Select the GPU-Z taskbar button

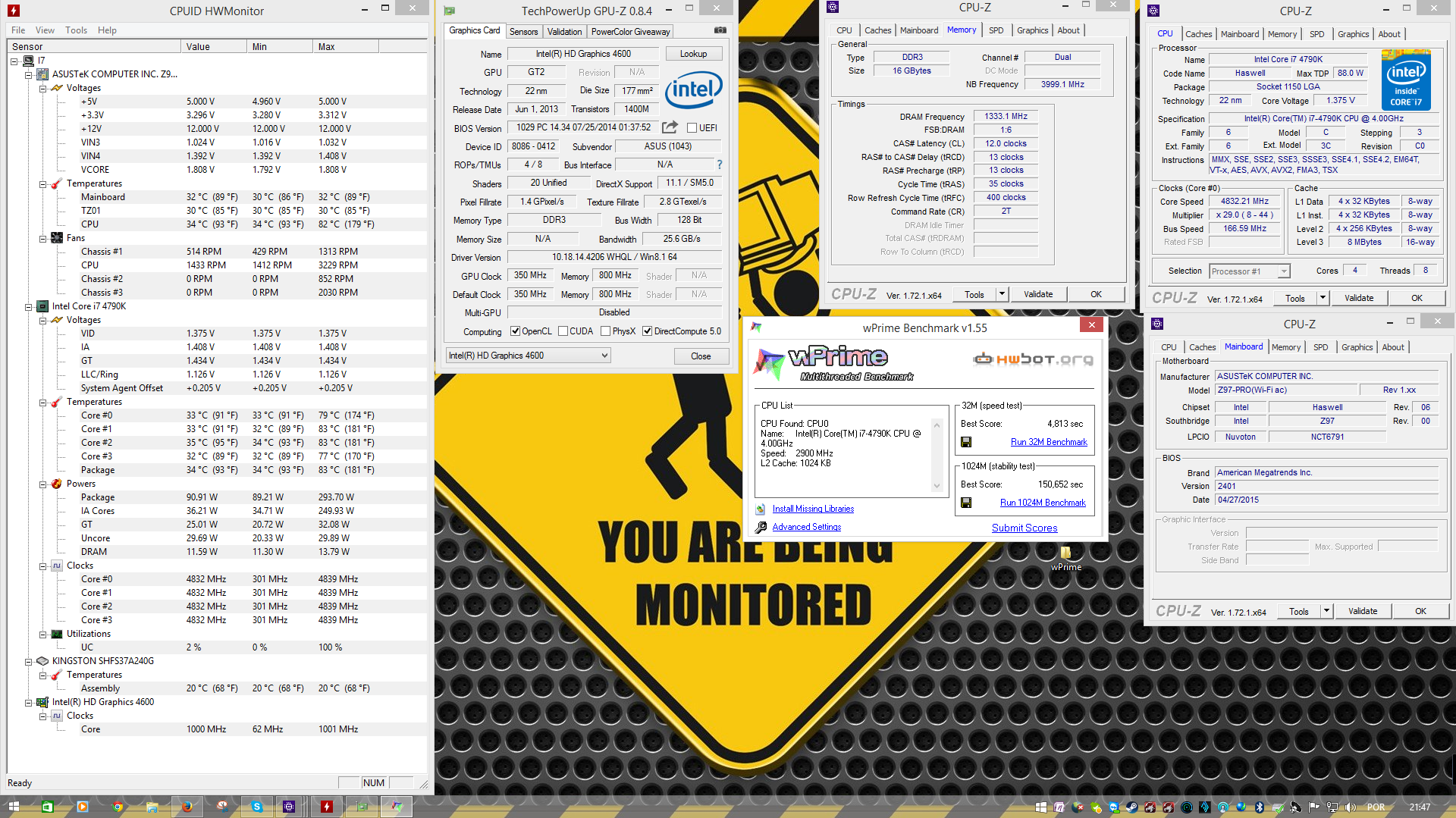[362, 807]
